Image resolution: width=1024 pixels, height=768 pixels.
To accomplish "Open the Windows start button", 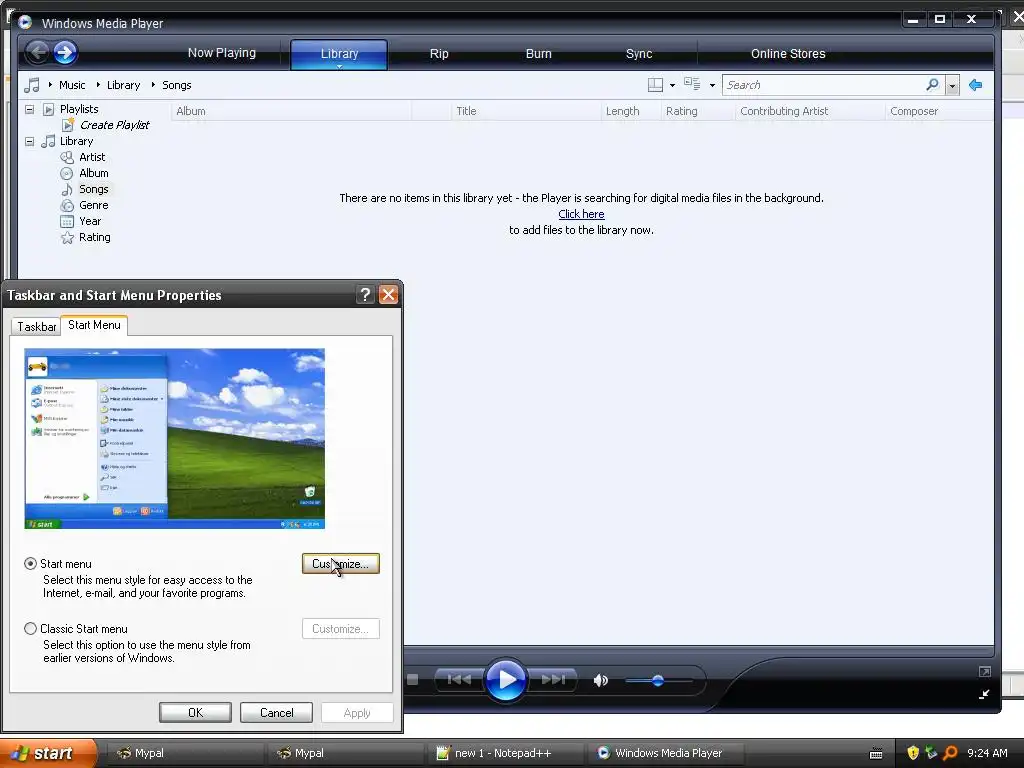I will click(48, 753).
